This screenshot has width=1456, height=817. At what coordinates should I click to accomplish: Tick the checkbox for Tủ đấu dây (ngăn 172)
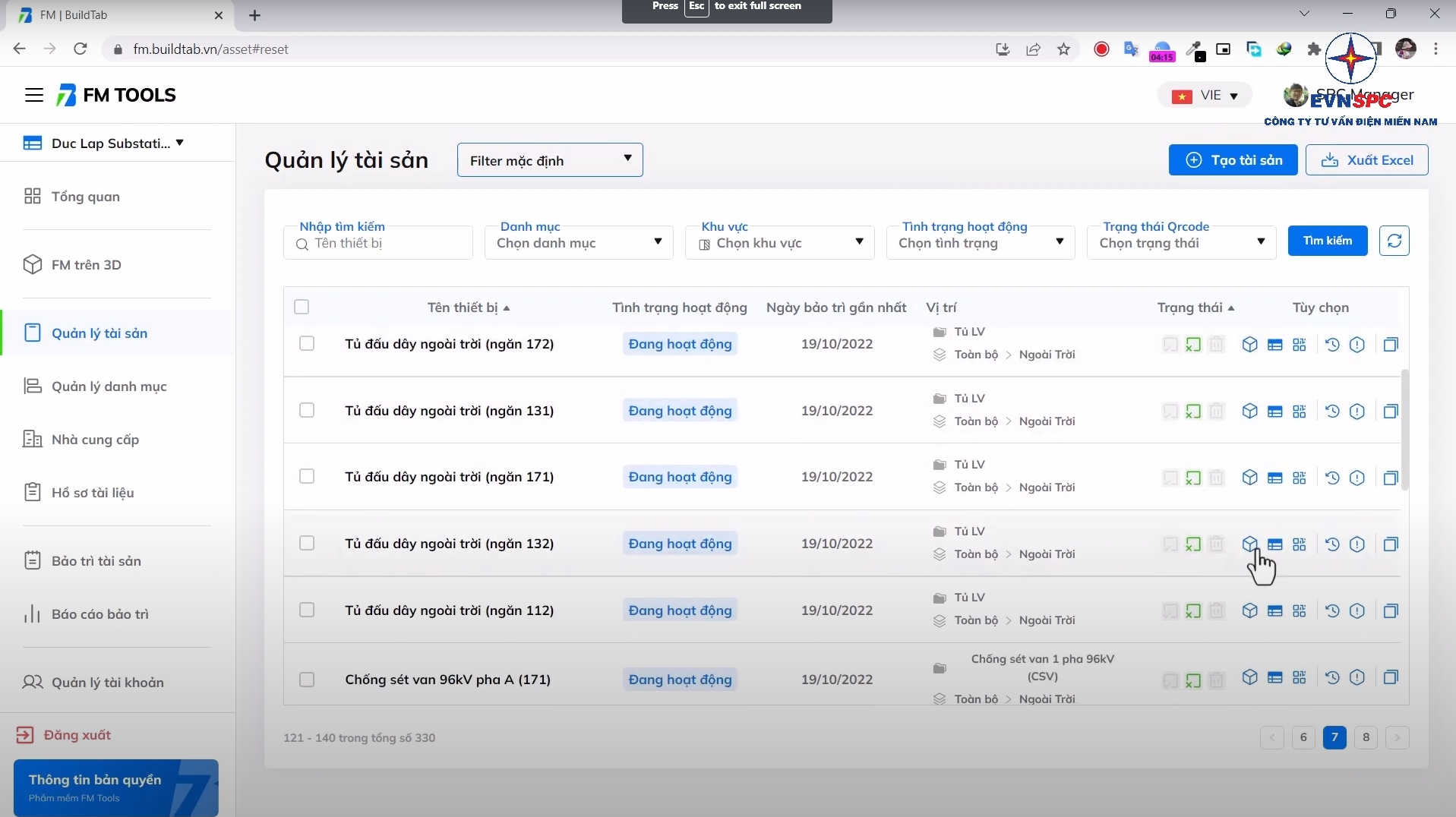coord(307,343)
